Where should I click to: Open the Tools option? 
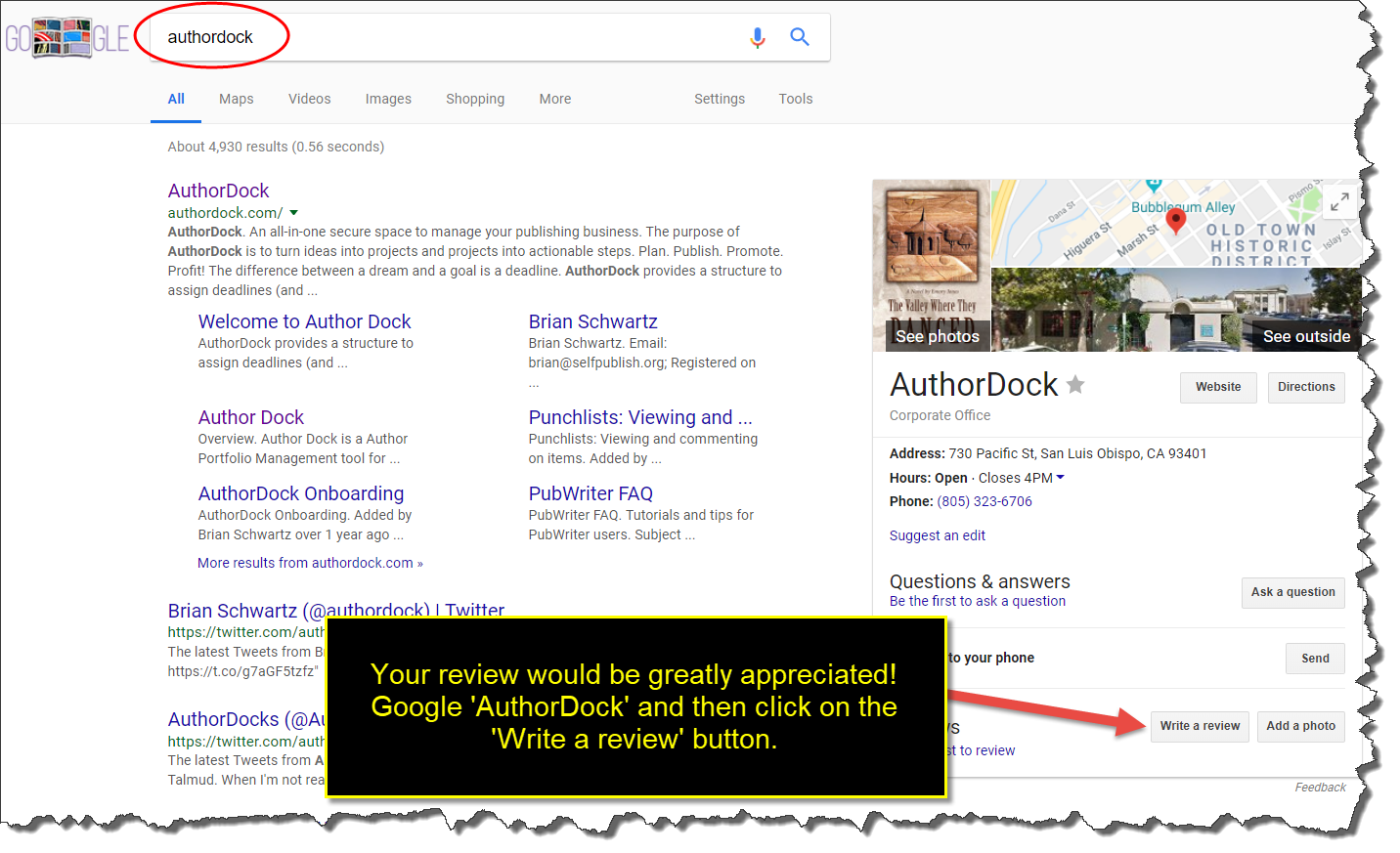[x=796, y=99]
